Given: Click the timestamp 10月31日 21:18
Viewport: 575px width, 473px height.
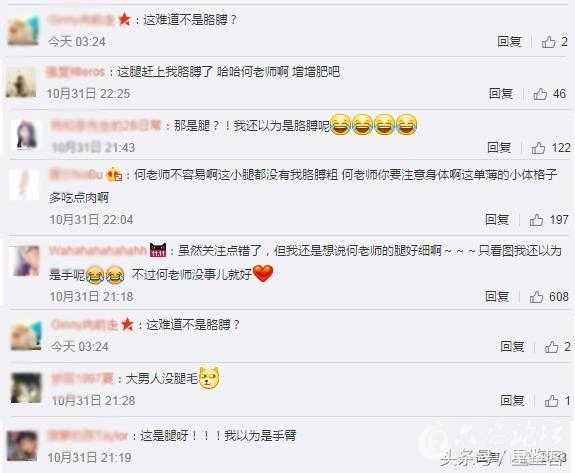Looking at the screenshot, I should coord(92,297).
